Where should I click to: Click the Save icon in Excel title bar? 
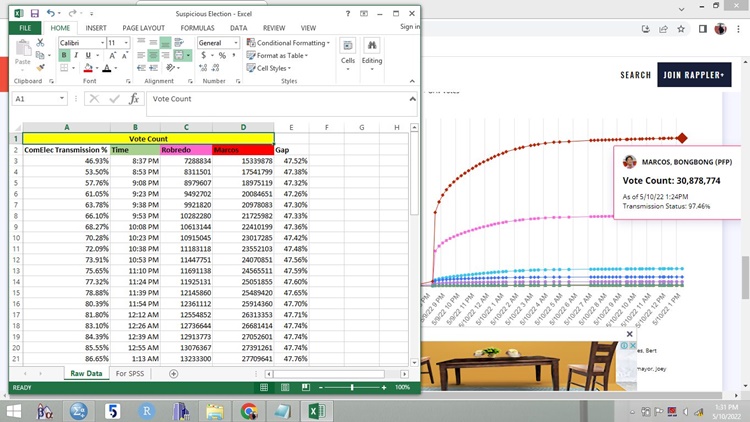pos(34,13)
